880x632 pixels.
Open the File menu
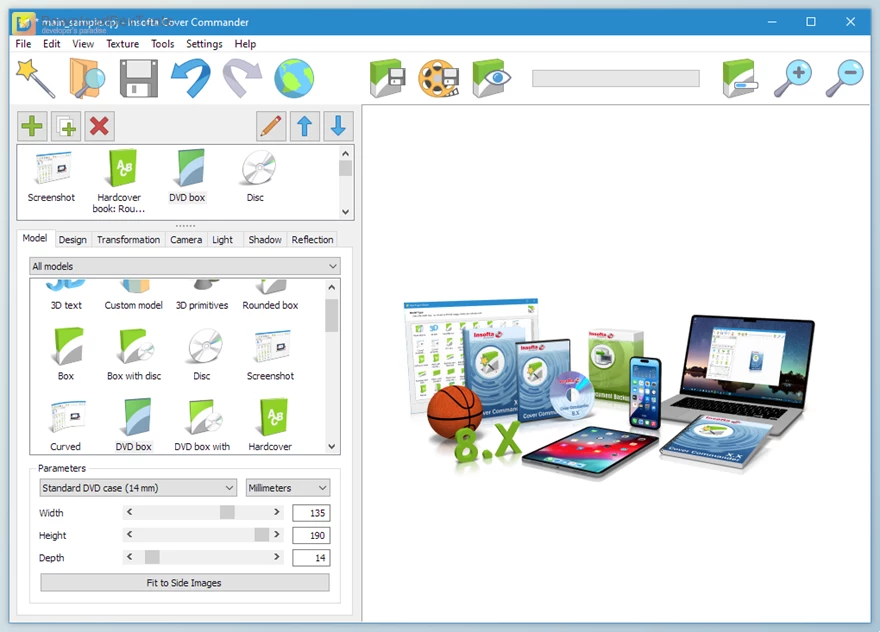[x=23, y=44]
